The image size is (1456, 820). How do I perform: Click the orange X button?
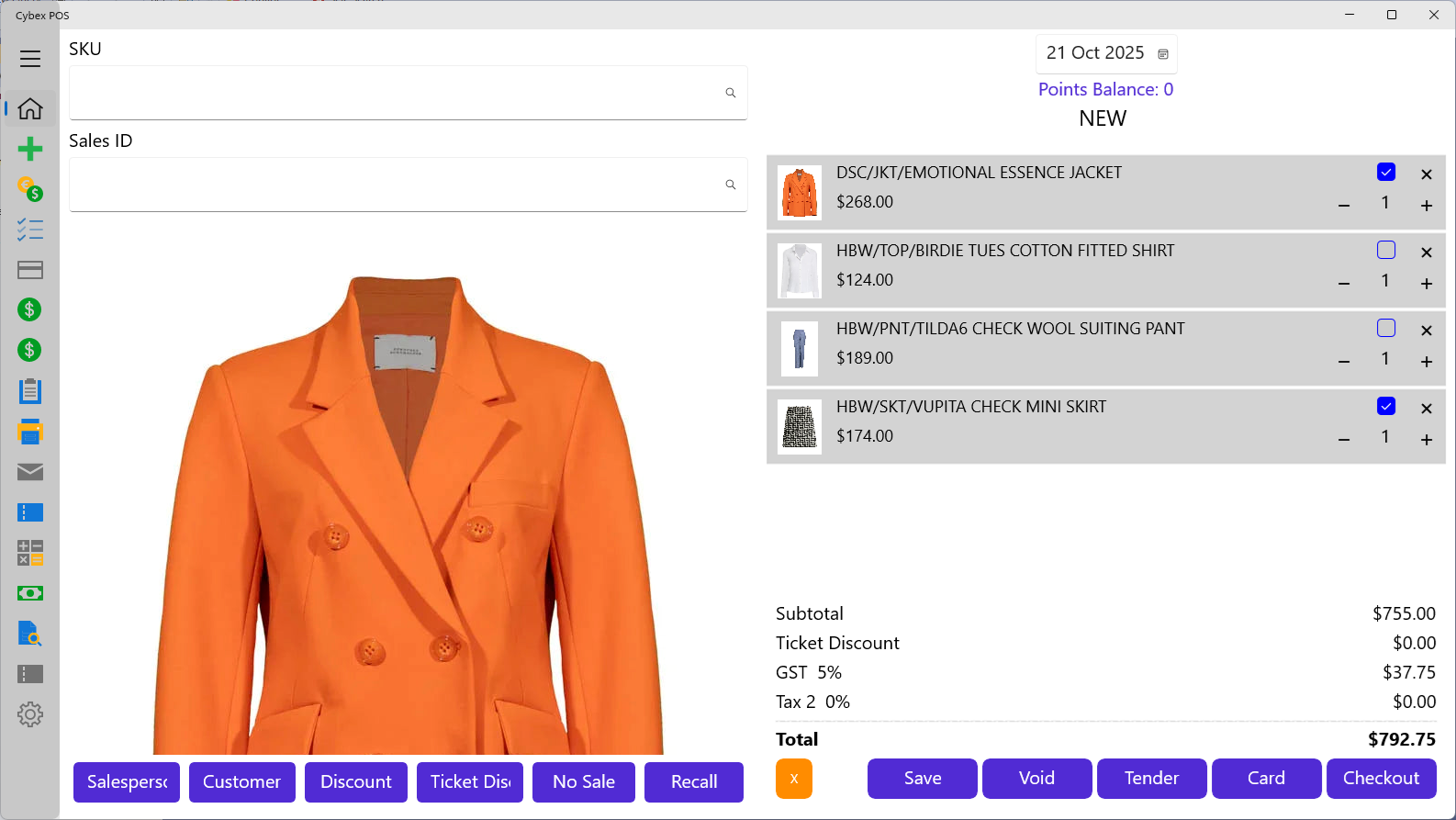[x=794, y=779]
